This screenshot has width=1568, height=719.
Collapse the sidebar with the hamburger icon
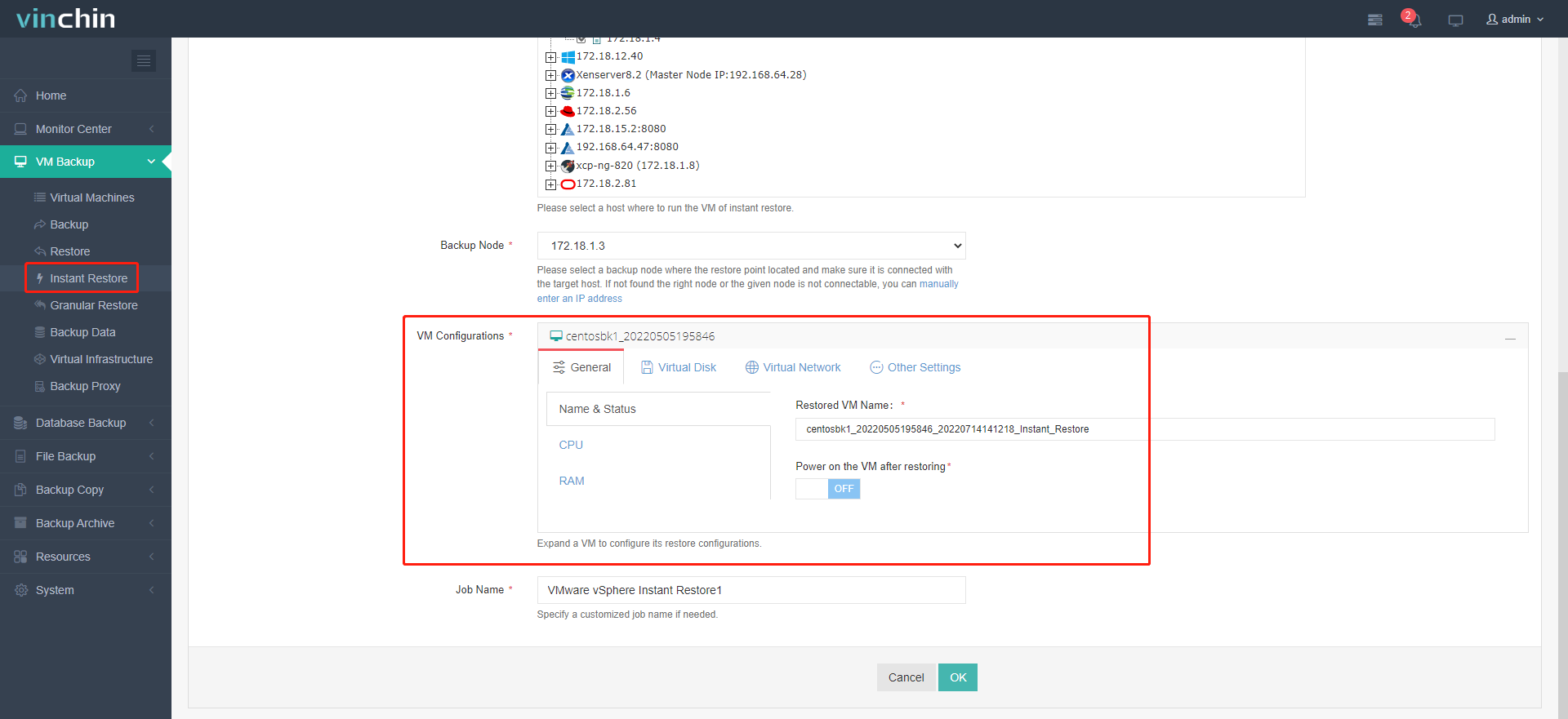[x=144, y=60]
